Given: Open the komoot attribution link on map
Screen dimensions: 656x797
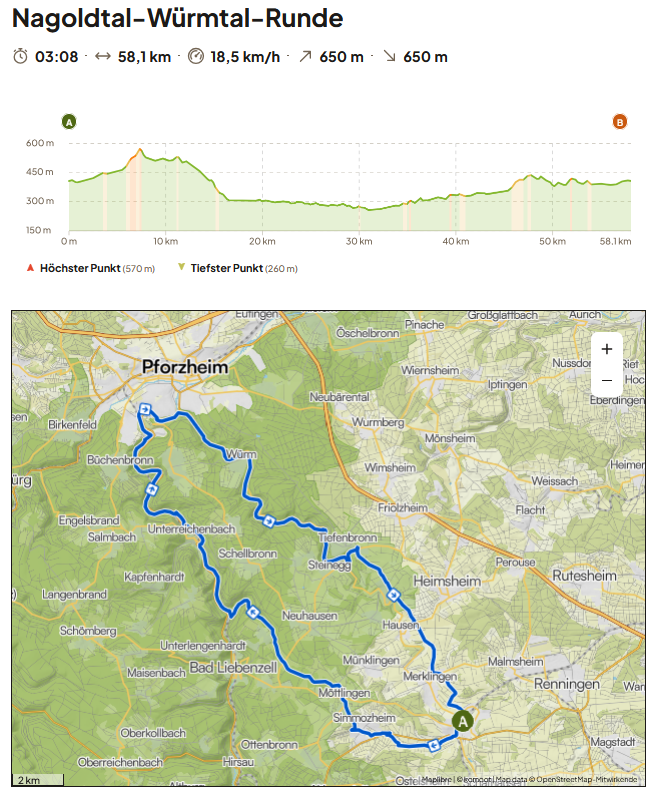Looking at the screenshot, I should tap(474, 779).
